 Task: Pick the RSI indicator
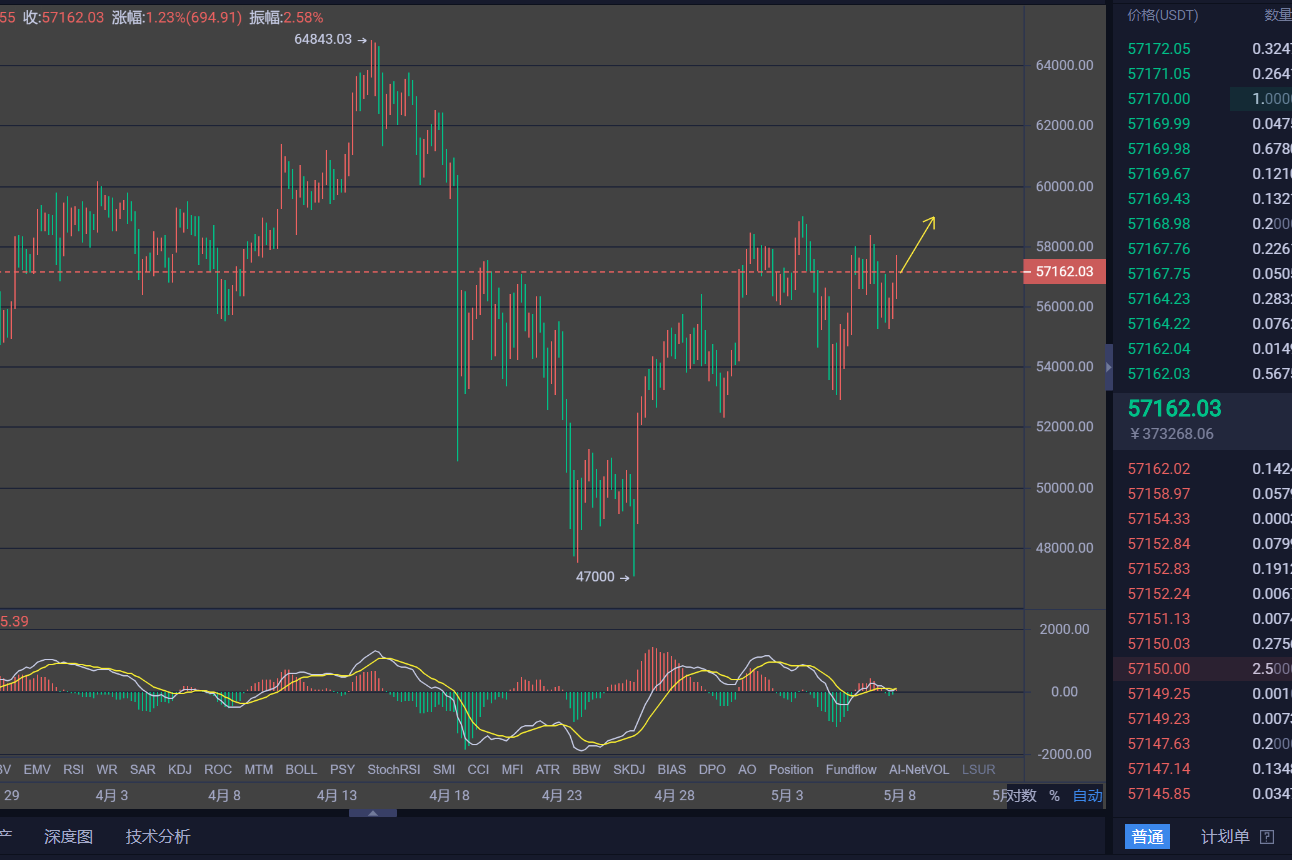tap(74, 769)
